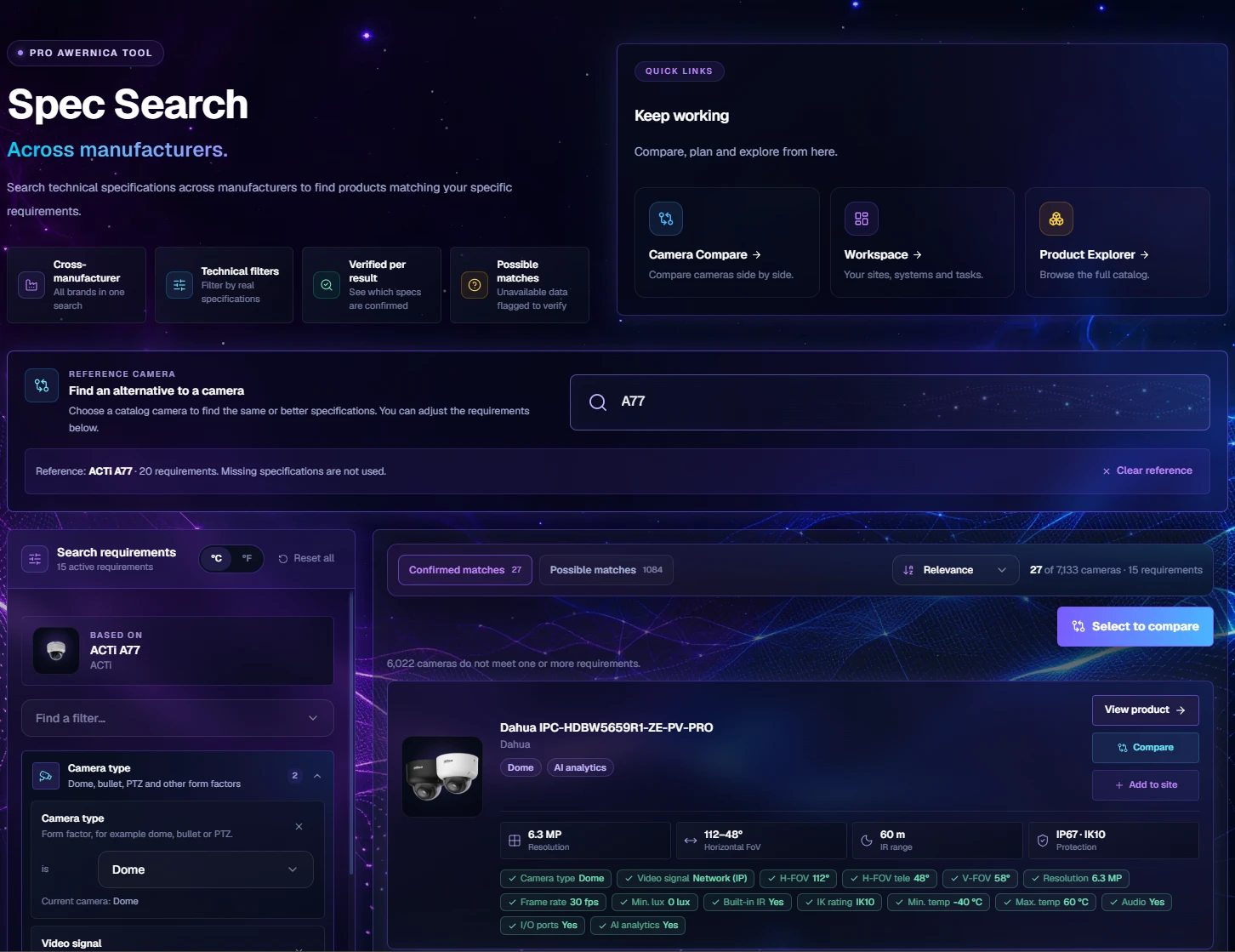The image size is (1235, 952).
Task: Click the AI analytics tag
Action: 580,767
